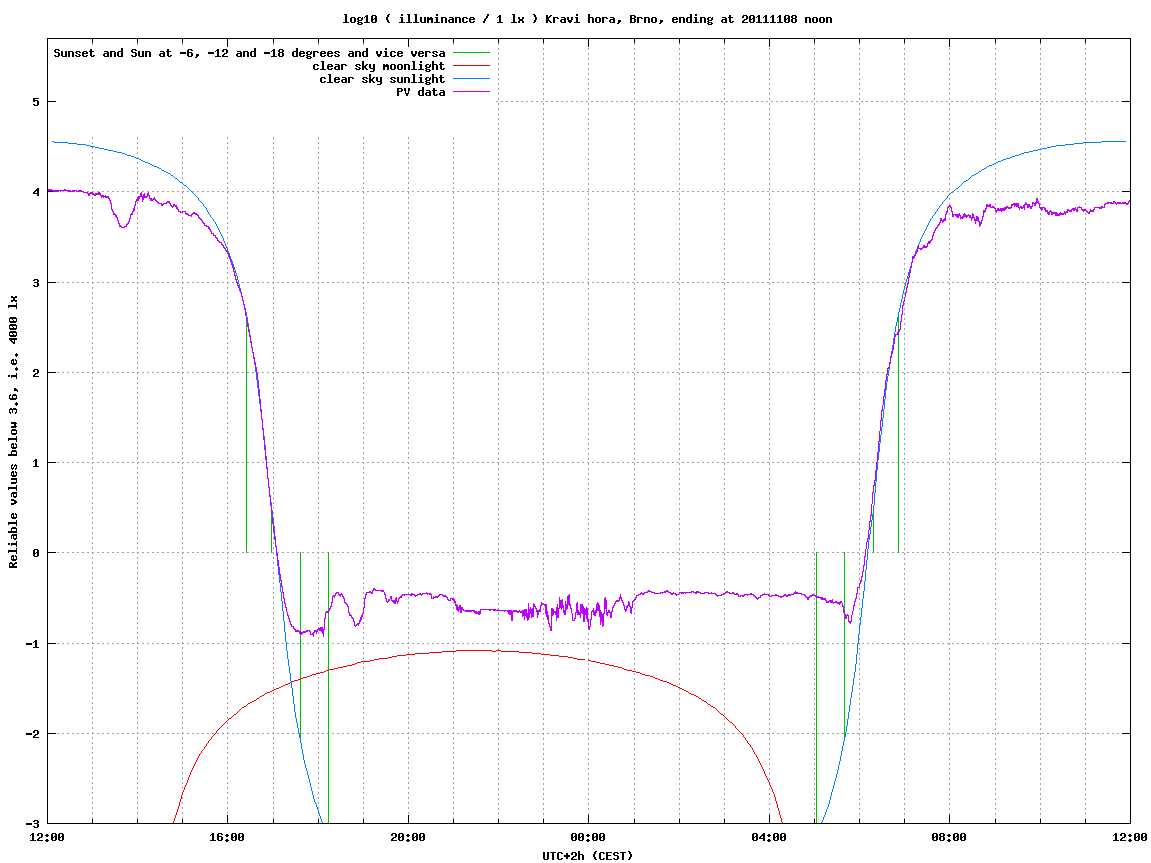Click the legend label 'PV data'
Screen dimensions: 1151x863
(x=421, y=92)
